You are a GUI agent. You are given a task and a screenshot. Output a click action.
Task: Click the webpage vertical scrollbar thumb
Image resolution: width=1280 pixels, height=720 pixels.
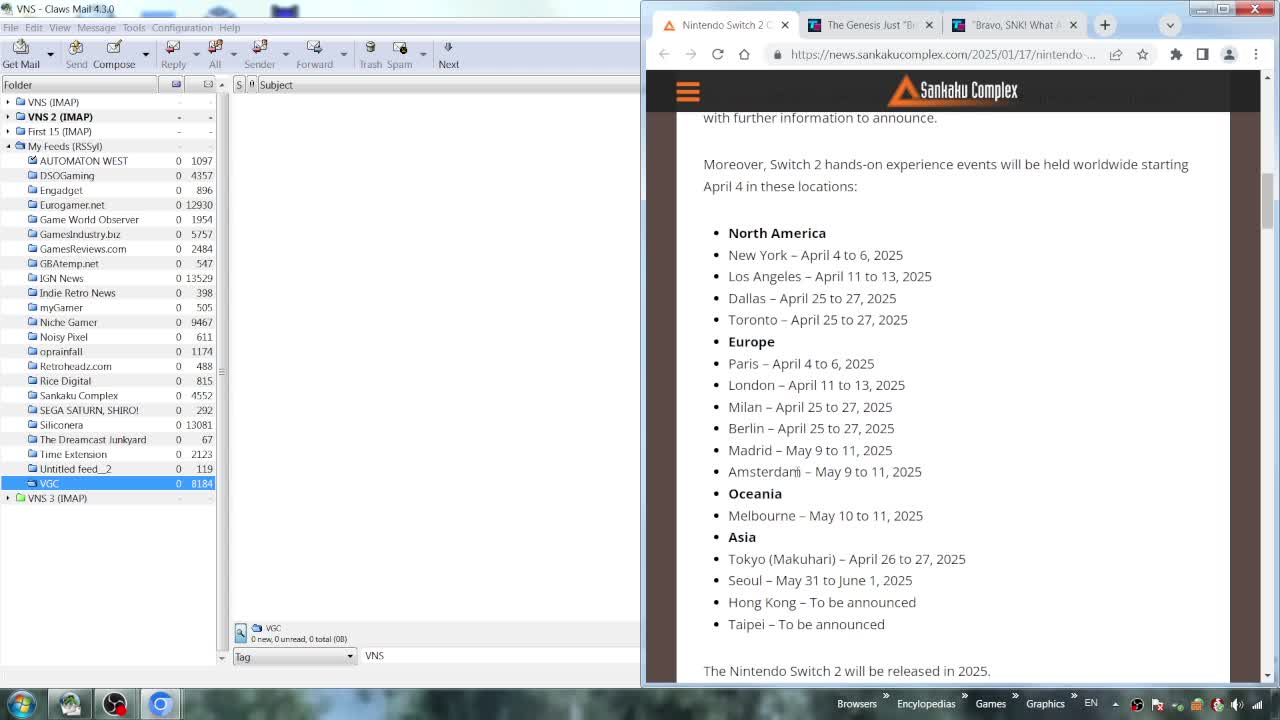[x=1268, y=200]
